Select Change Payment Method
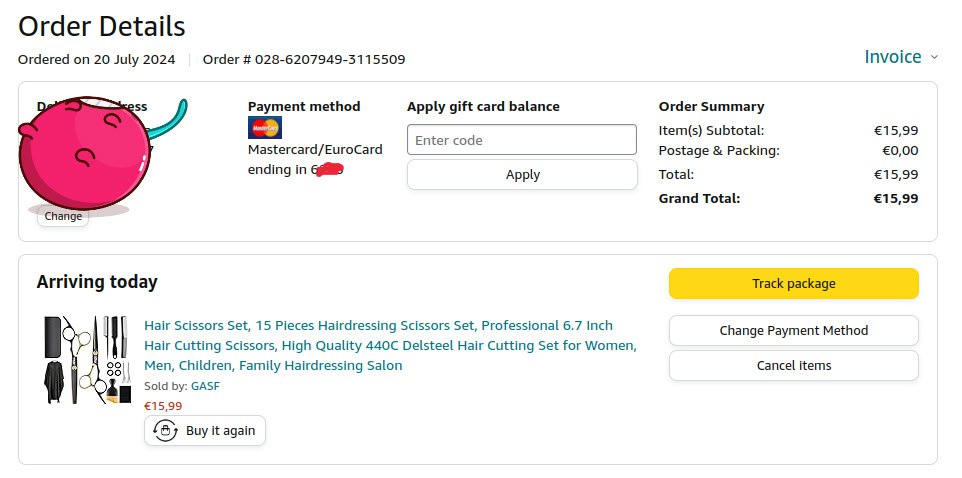This screenshot has height=478, width=962. 793,330
